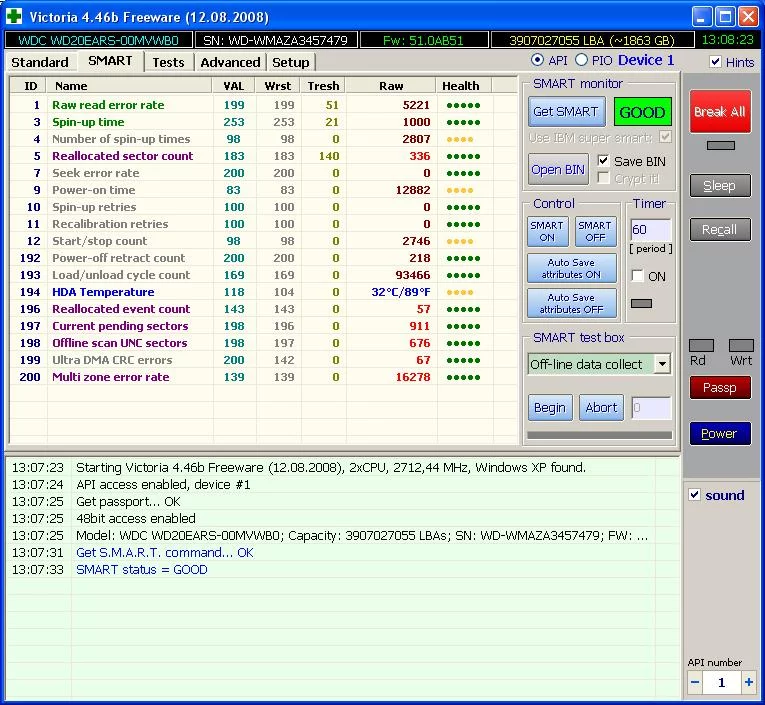Increase API number with plus button
Screen dimensions: 765x705
(749, 682)
